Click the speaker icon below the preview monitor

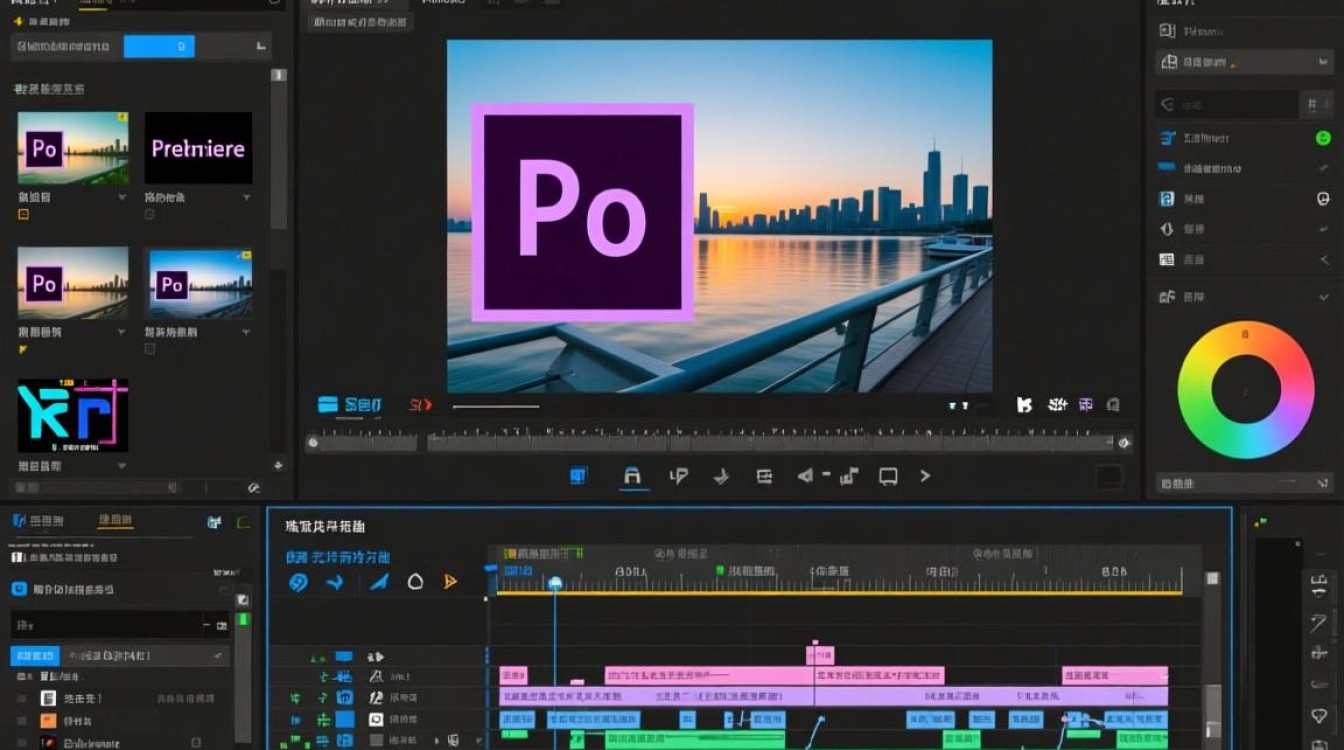805,477
